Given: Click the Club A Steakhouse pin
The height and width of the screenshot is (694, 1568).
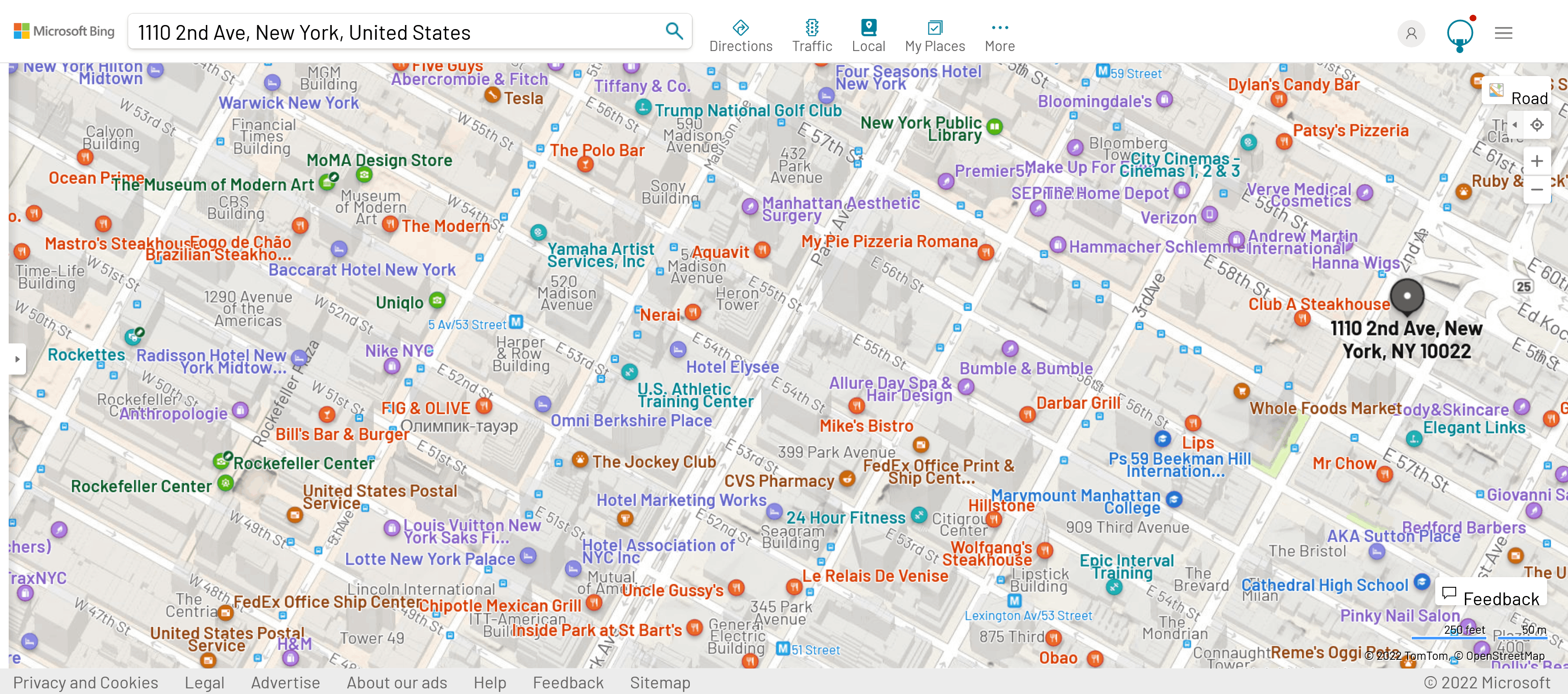Looking at the screenshot, I should point(1301,317).
